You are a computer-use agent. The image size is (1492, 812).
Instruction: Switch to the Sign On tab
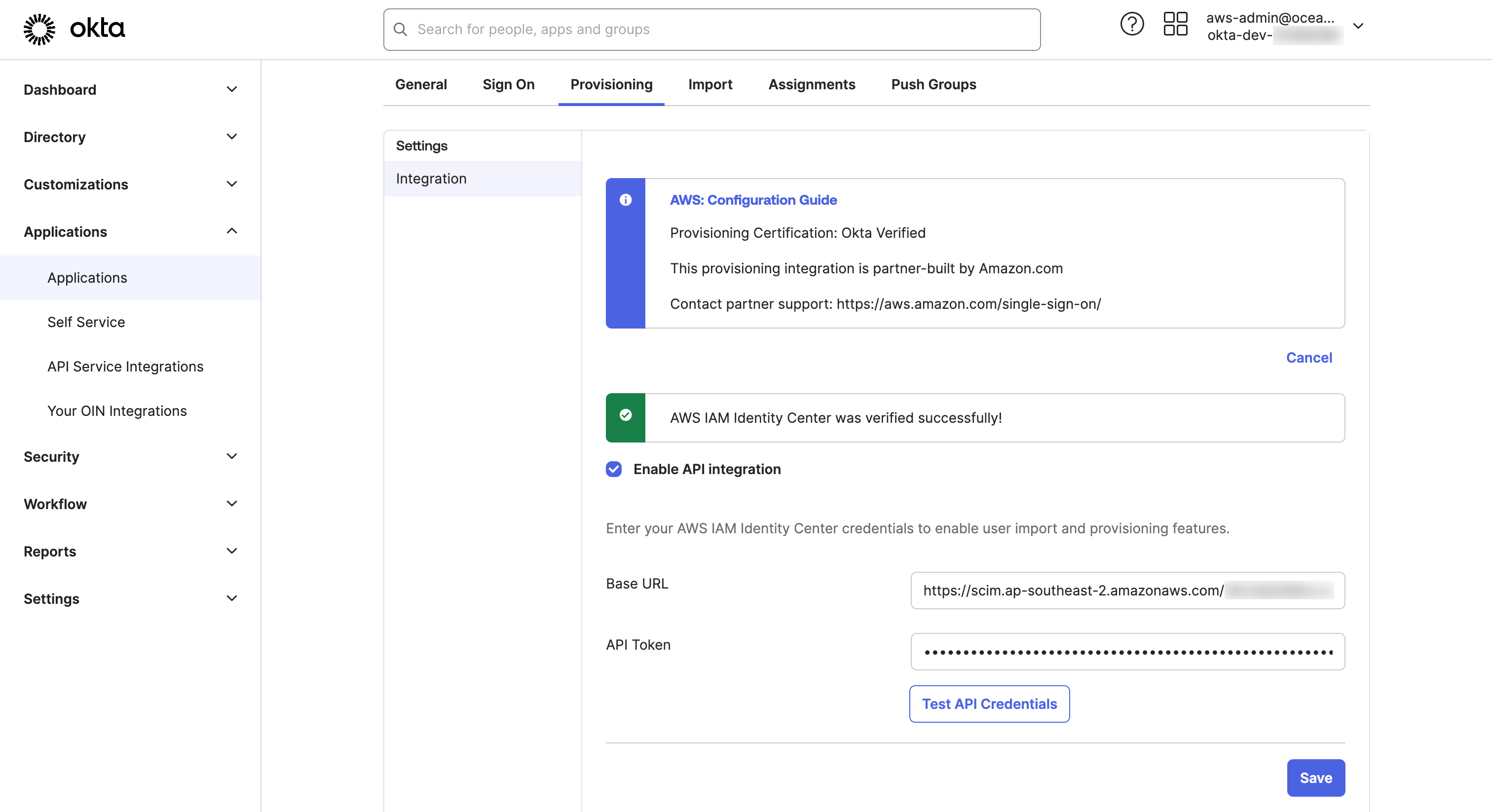click(508, 84)
